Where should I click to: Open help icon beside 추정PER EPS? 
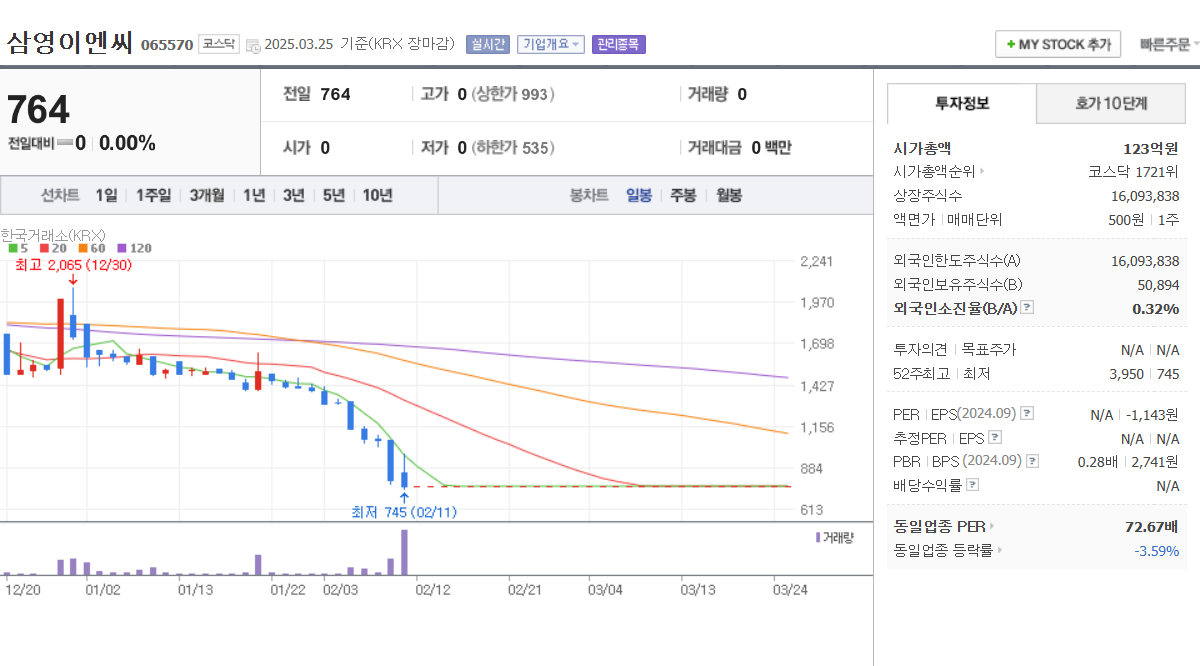coord(995,438)
